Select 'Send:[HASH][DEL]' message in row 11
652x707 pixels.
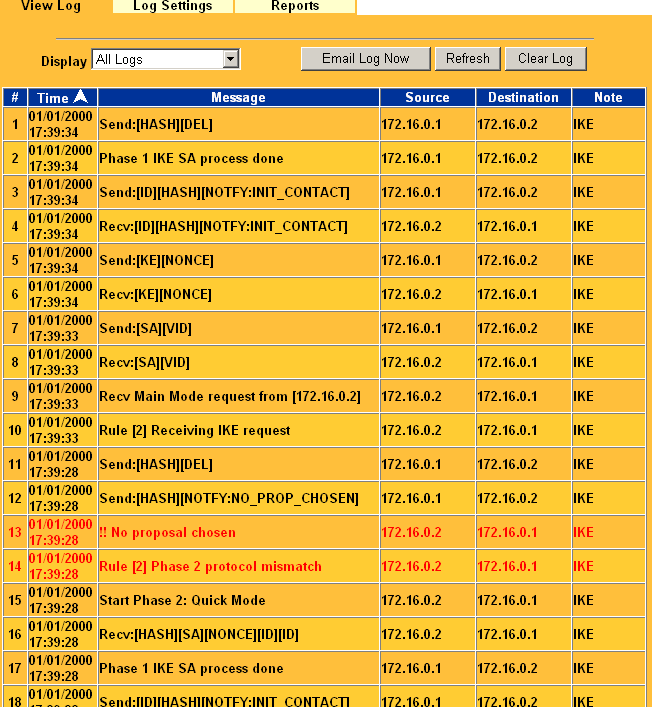pos(156,464)
